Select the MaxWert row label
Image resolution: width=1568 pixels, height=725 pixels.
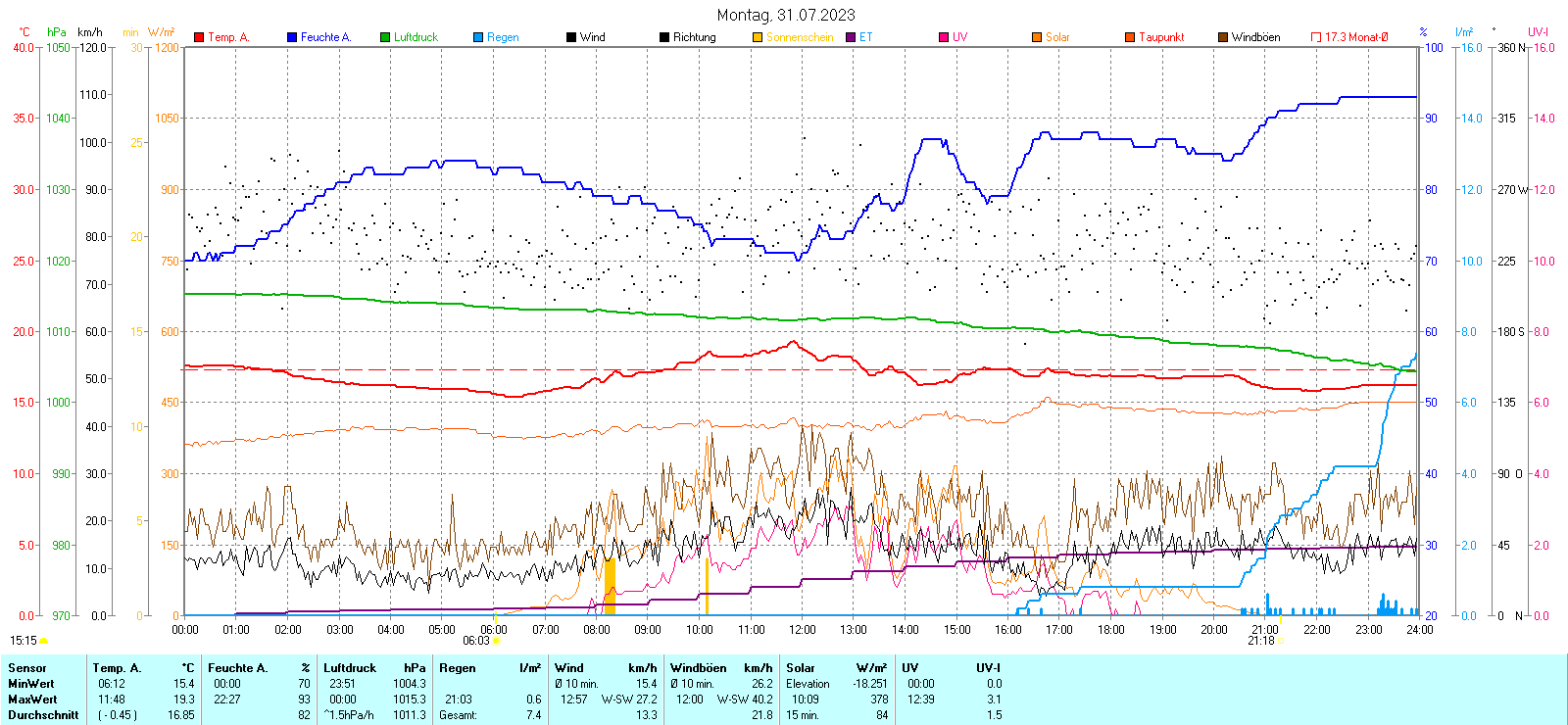coord(32,700)
